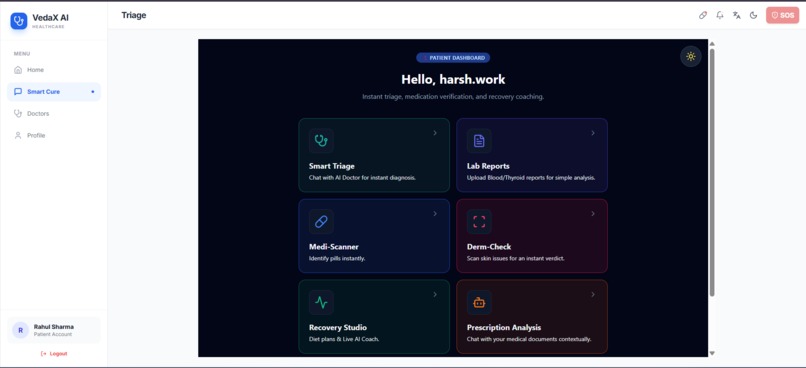Image resolution: width=806 pixels, height=368 pixels.
Task: Click 'Chat with AI Doctor for instant diagnosis.'
Action: pyautogui.click(x=362, y=178)
